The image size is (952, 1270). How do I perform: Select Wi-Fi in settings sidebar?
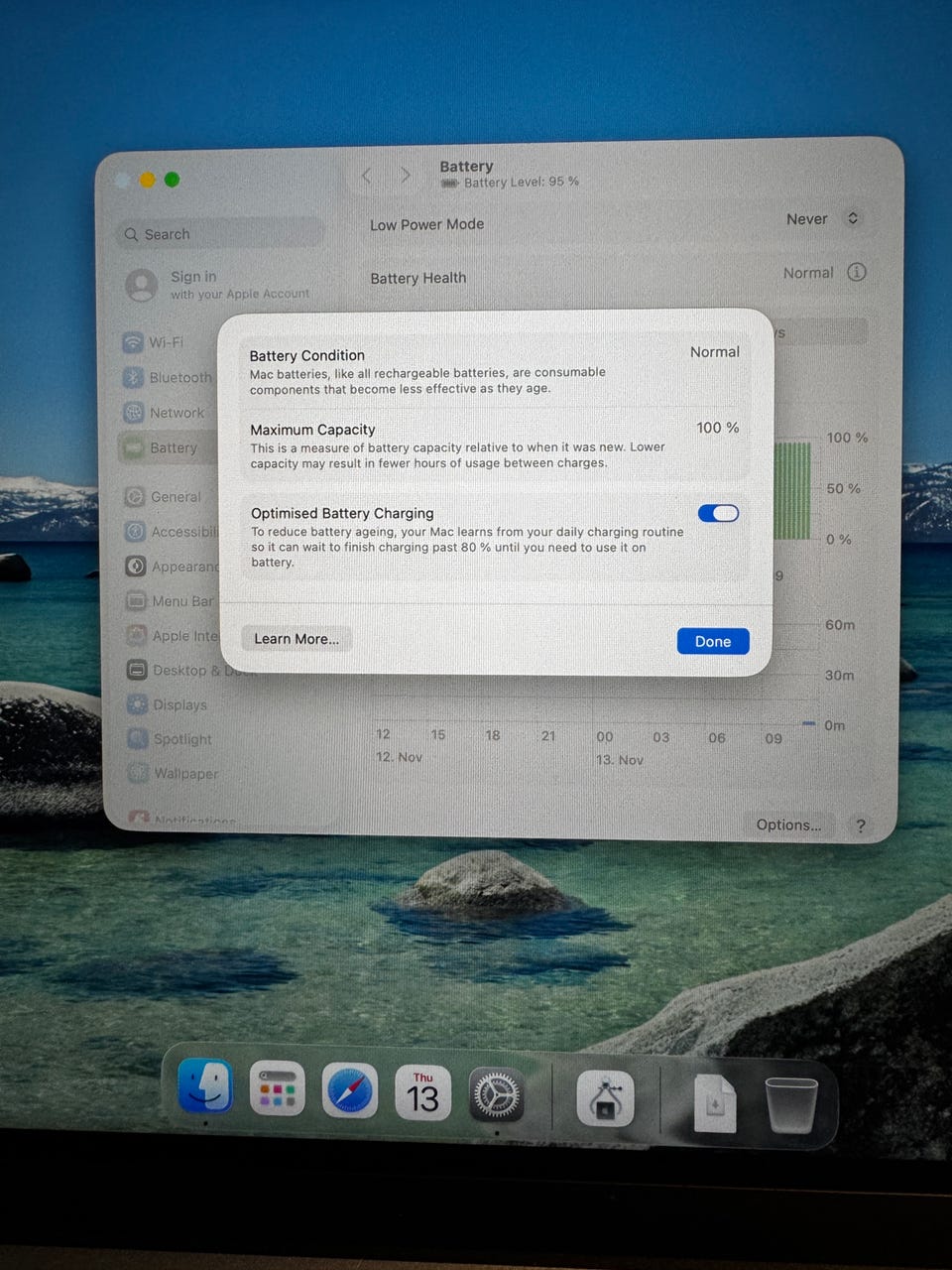pos(166,342)
